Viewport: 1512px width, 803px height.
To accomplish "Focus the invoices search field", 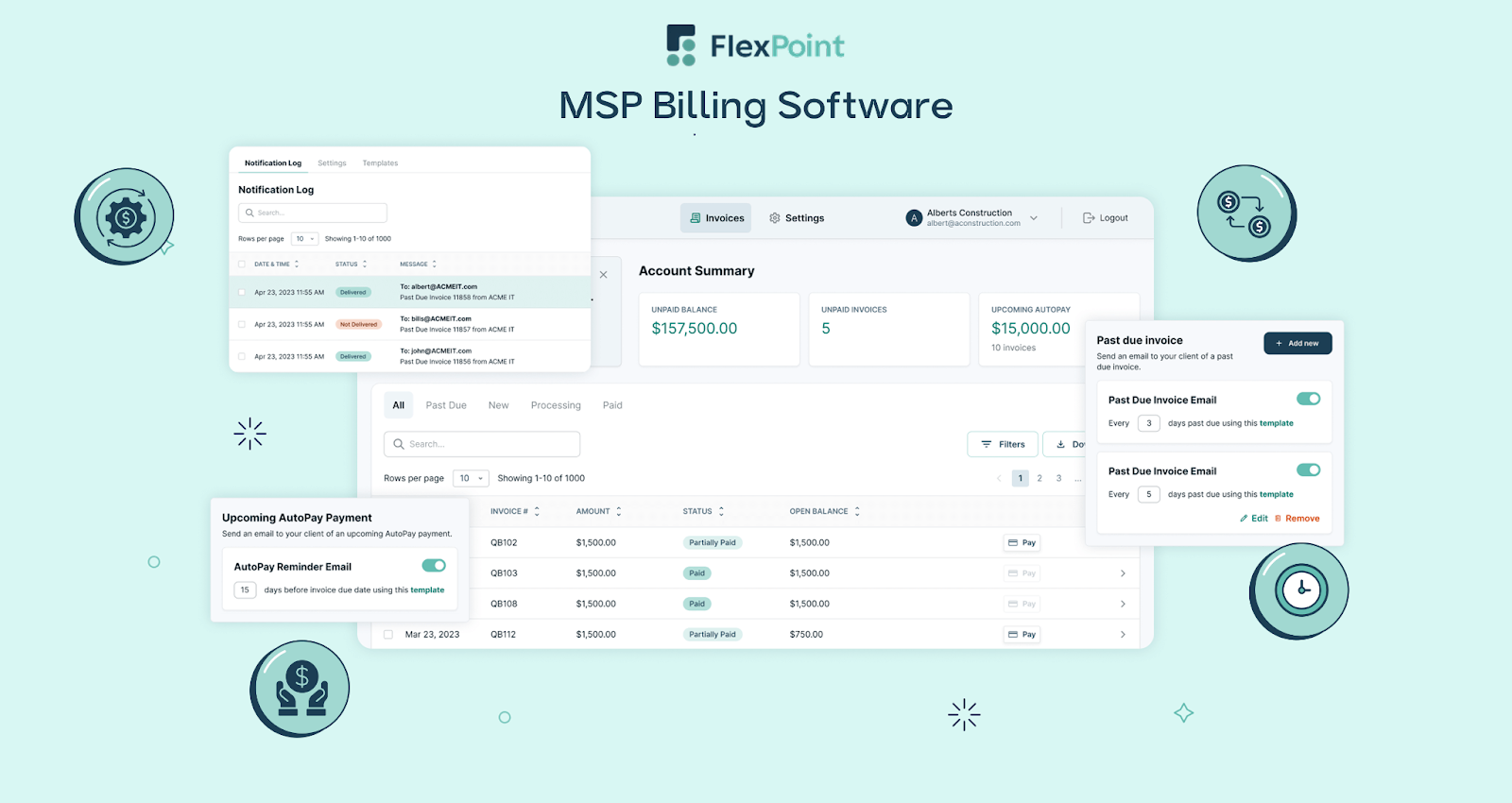I will [x=482, y=444].
